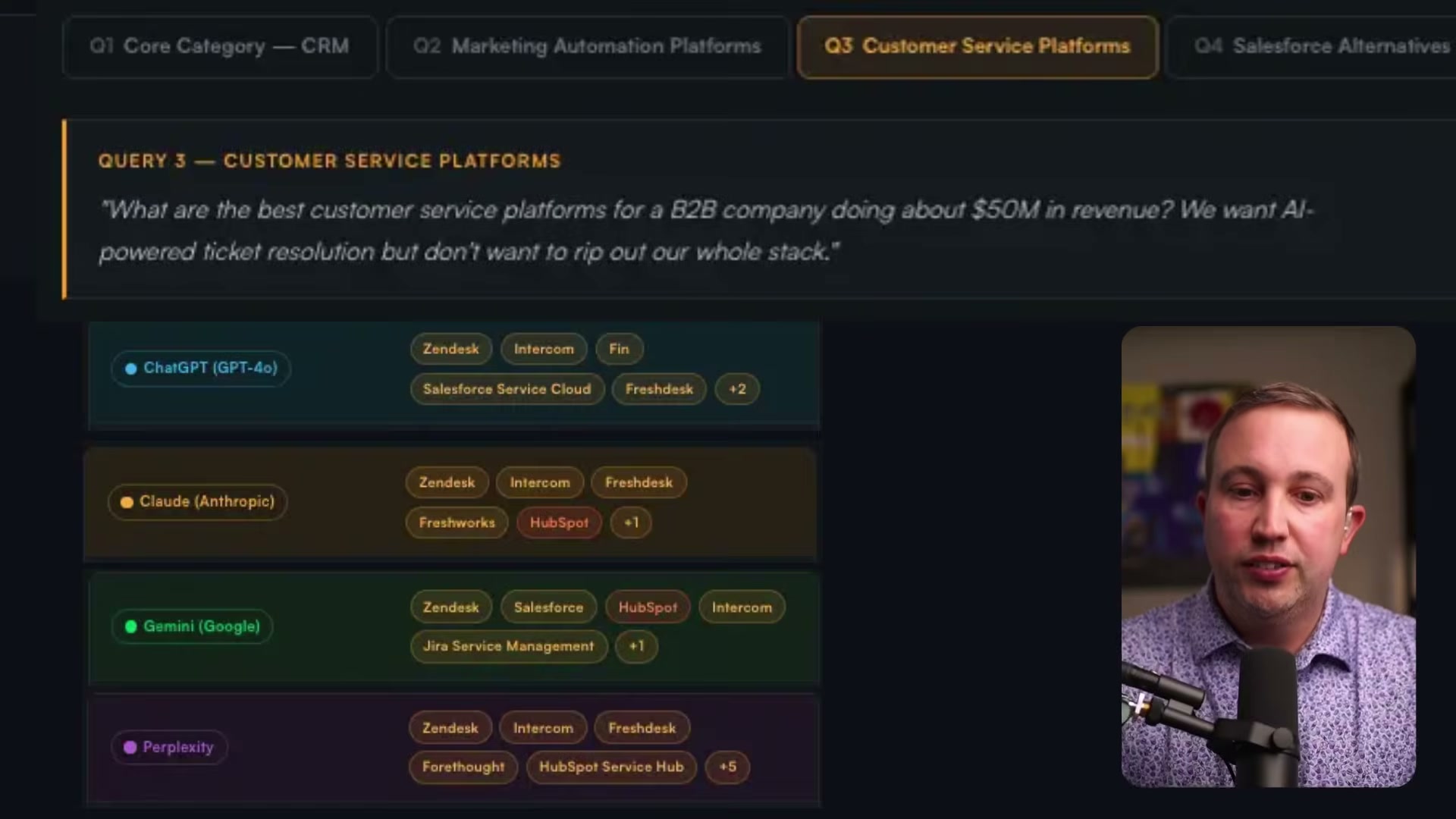Expand +5 more results in Perplexity row
This screenshot has width=1456, height=819.
click(727, 767)
